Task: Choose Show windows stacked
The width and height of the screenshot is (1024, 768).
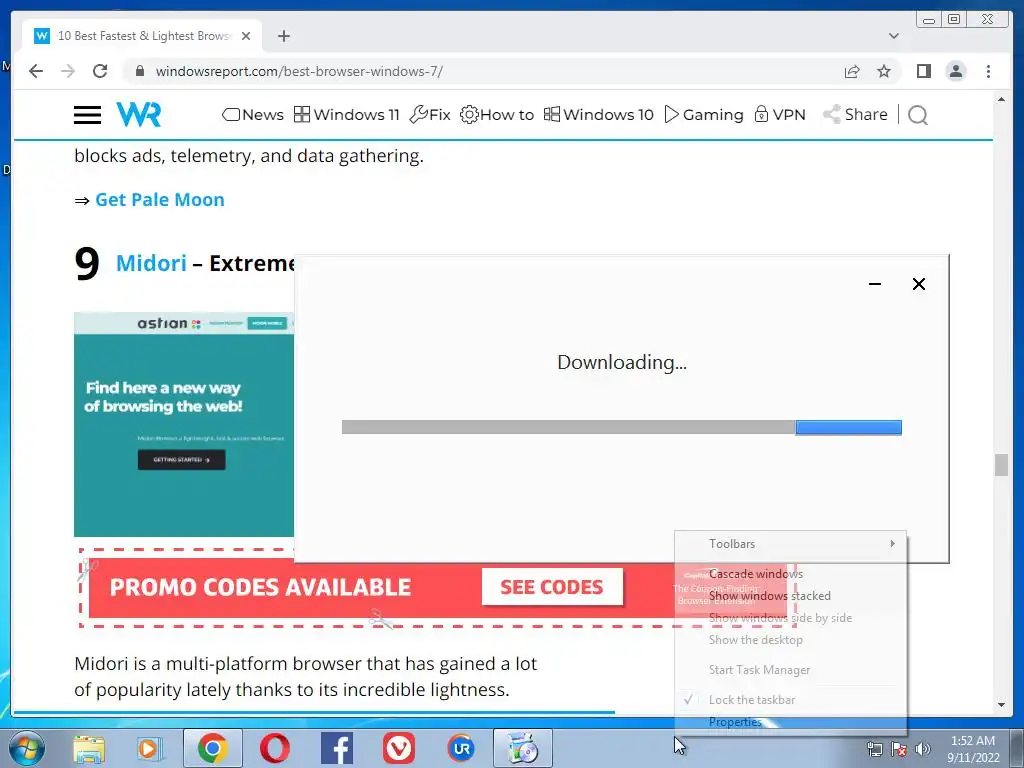Action: 790,596
